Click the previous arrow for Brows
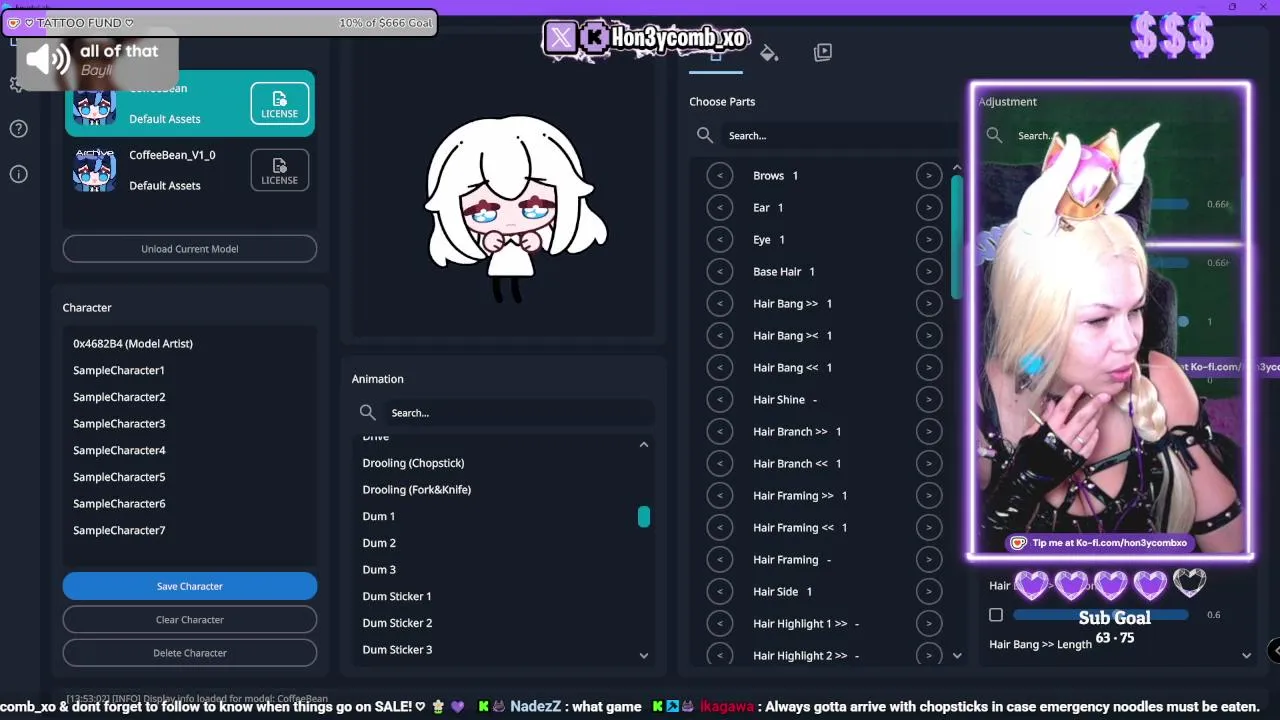 (x=719, y=176)
